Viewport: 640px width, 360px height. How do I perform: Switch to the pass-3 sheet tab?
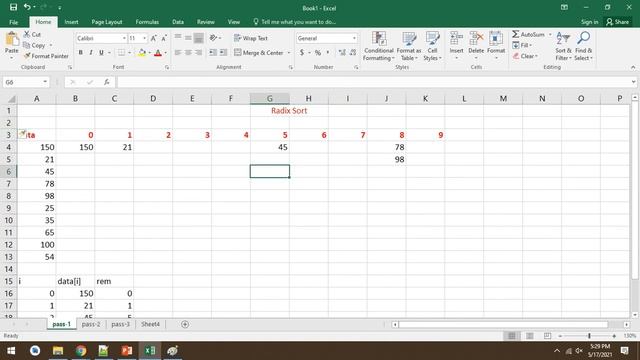120,324
